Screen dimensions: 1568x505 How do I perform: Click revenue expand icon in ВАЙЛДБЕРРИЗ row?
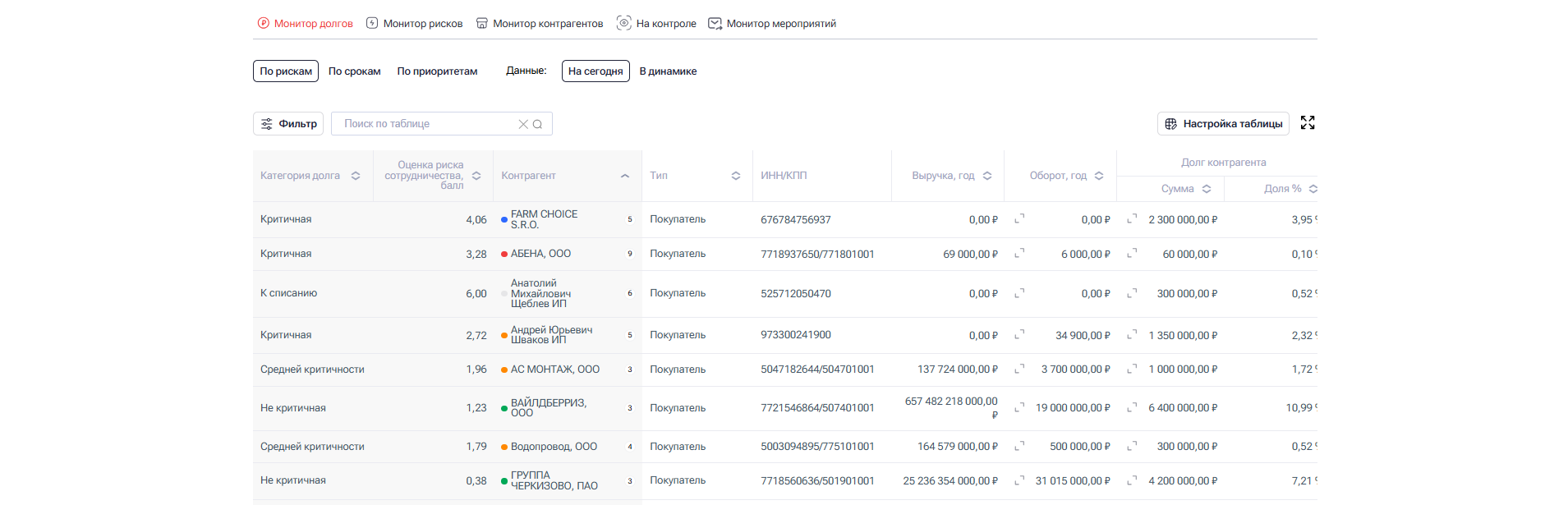tap(1019, 407)
